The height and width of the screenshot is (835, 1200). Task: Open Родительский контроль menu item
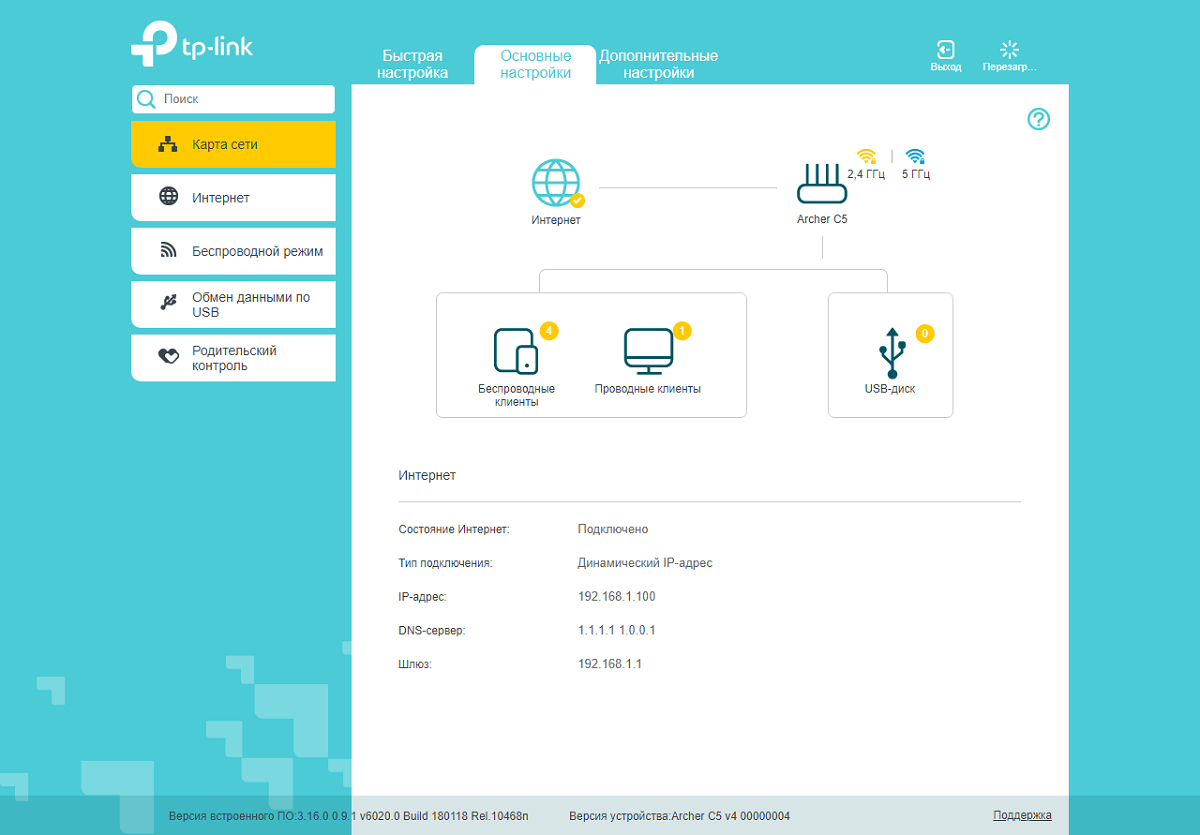233,358
